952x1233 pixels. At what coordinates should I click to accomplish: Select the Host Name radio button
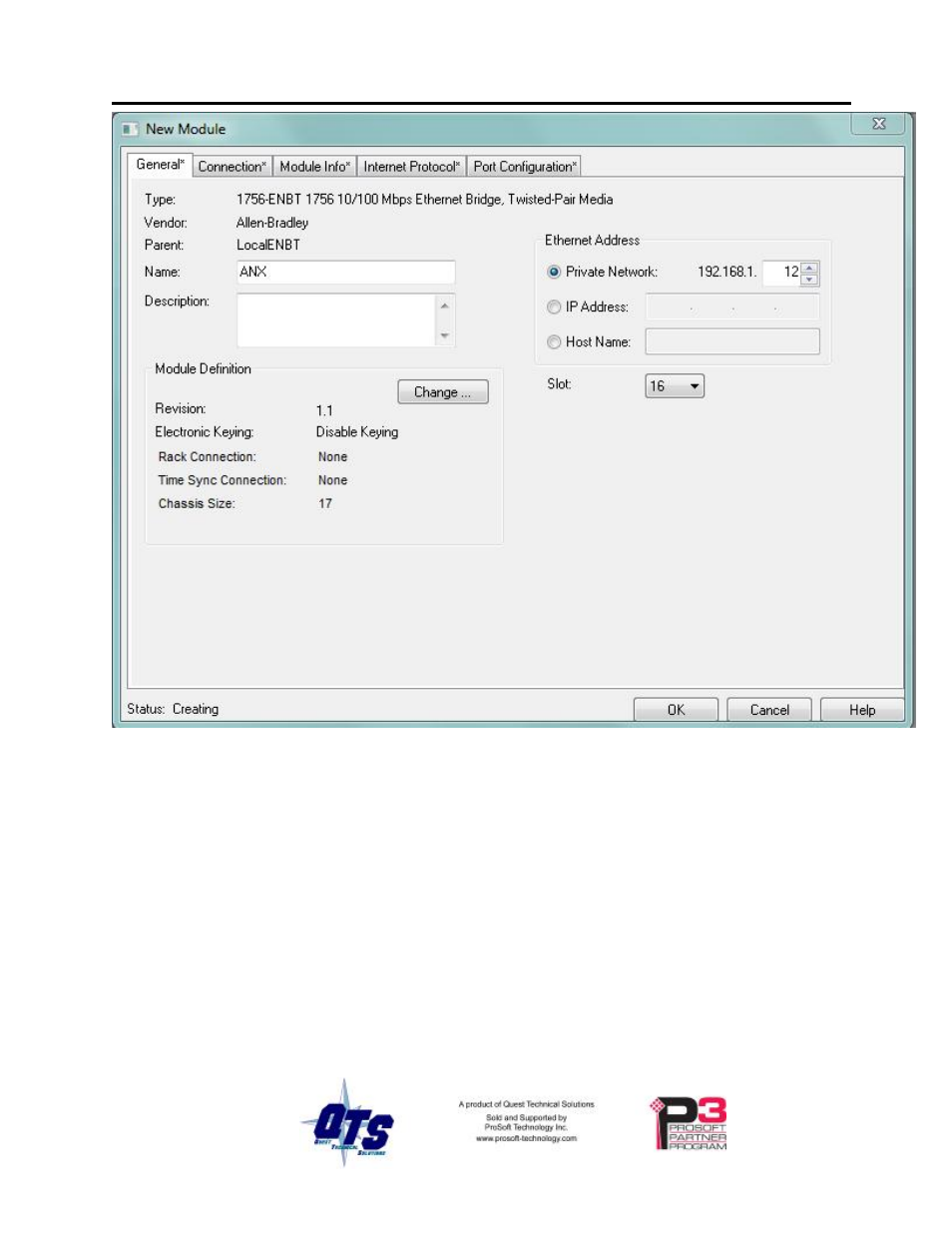[x=554, y=342]
